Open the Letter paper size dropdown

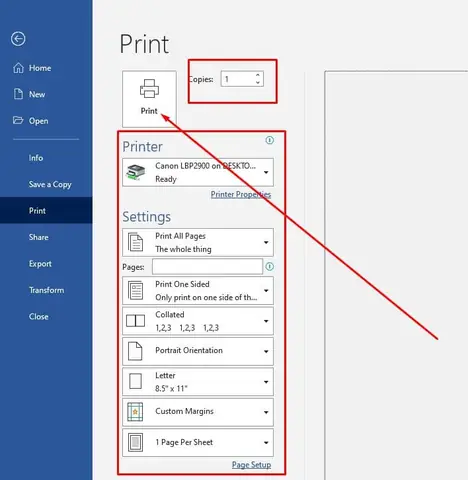point(198,382)
